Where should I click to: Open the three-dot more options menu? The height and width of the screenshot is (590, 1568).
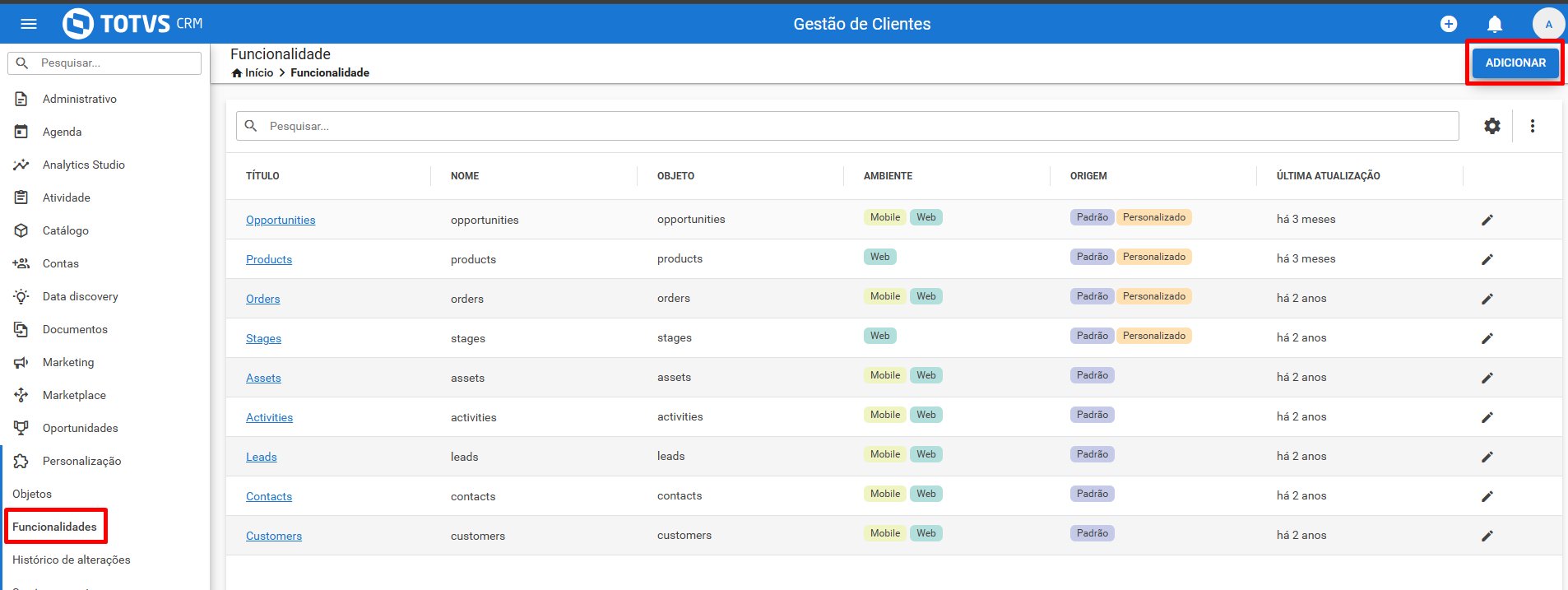[x=1533, y=126]
